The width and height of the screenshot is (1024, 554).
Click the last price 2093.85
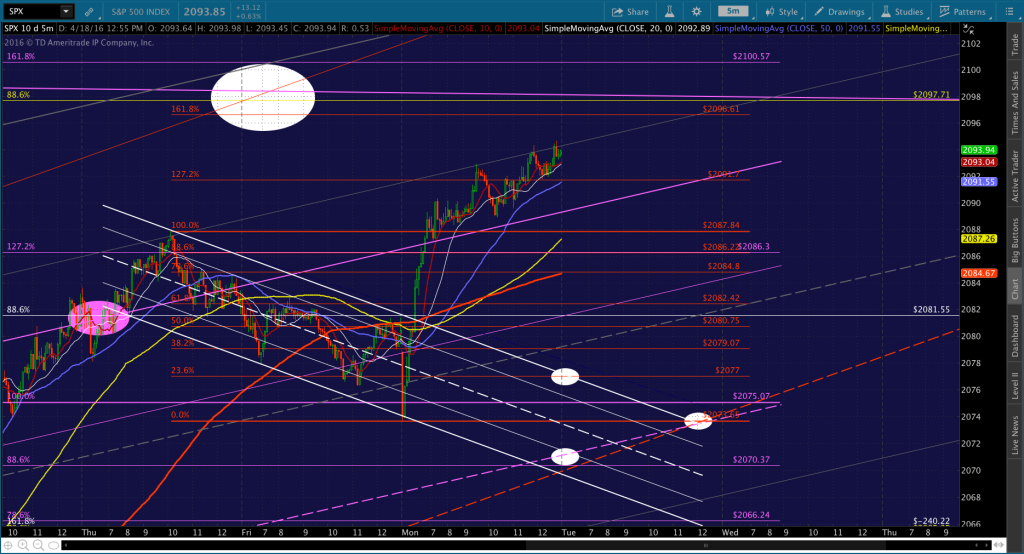tap(204, 12)
